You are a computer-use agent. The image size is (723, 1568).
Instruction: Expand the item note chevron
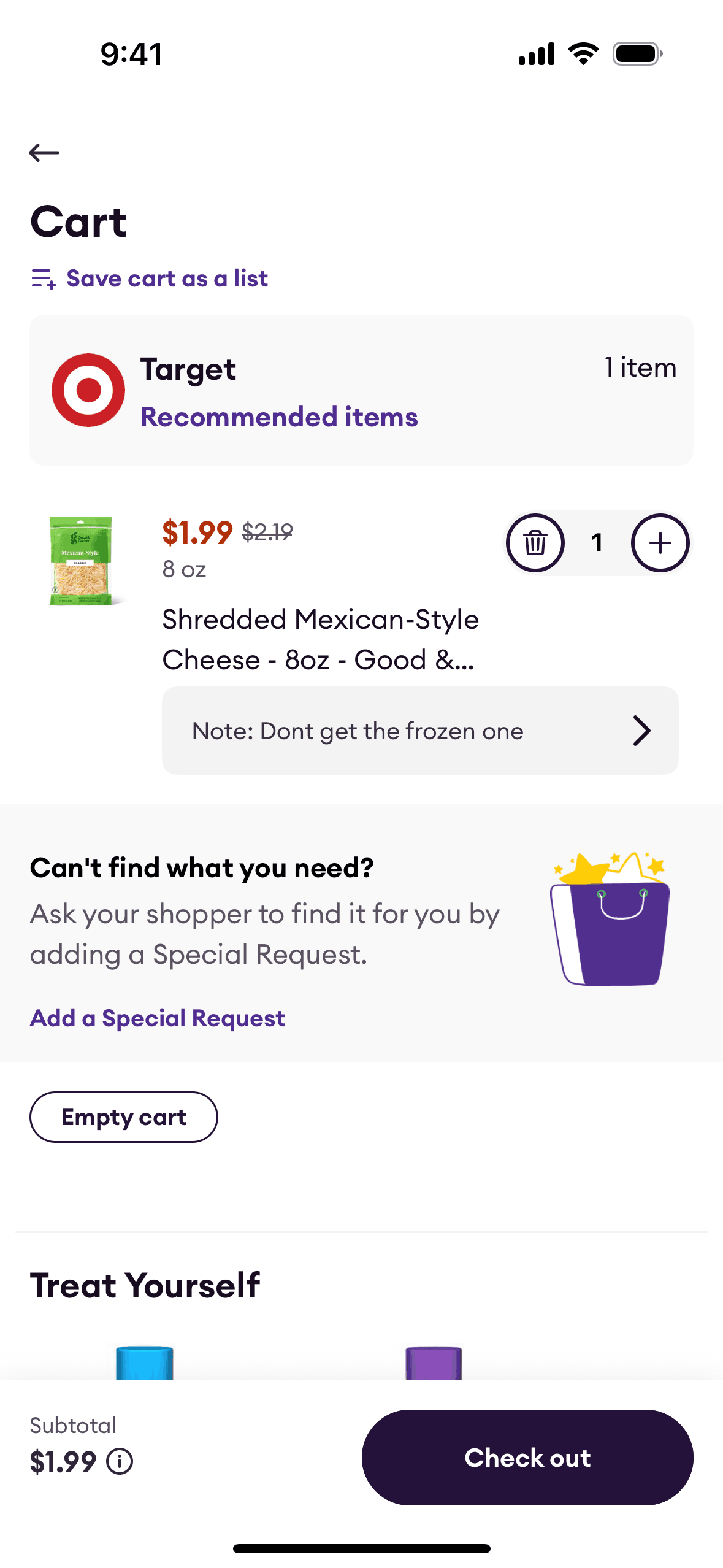pos(641,731)
